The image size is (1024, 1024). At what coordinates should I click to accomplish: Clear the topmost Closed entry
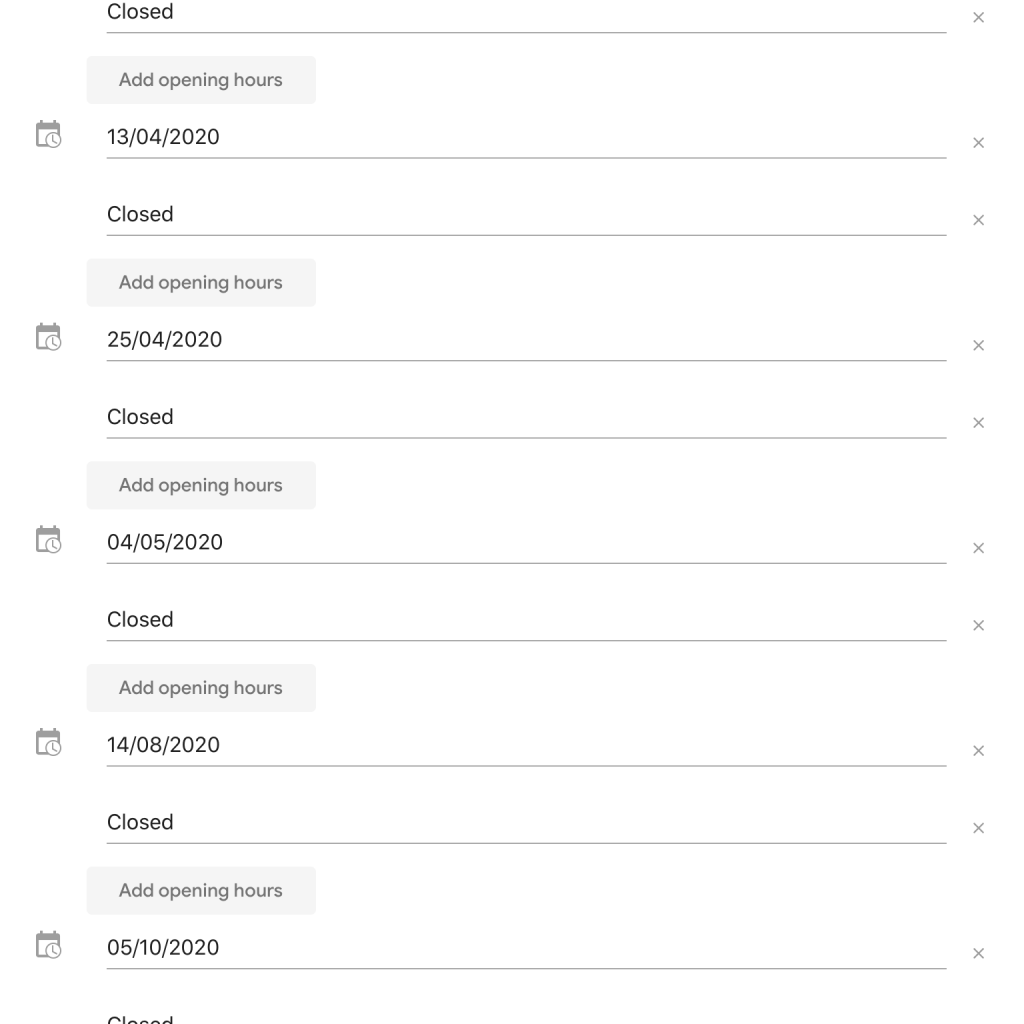coord(978,17)
